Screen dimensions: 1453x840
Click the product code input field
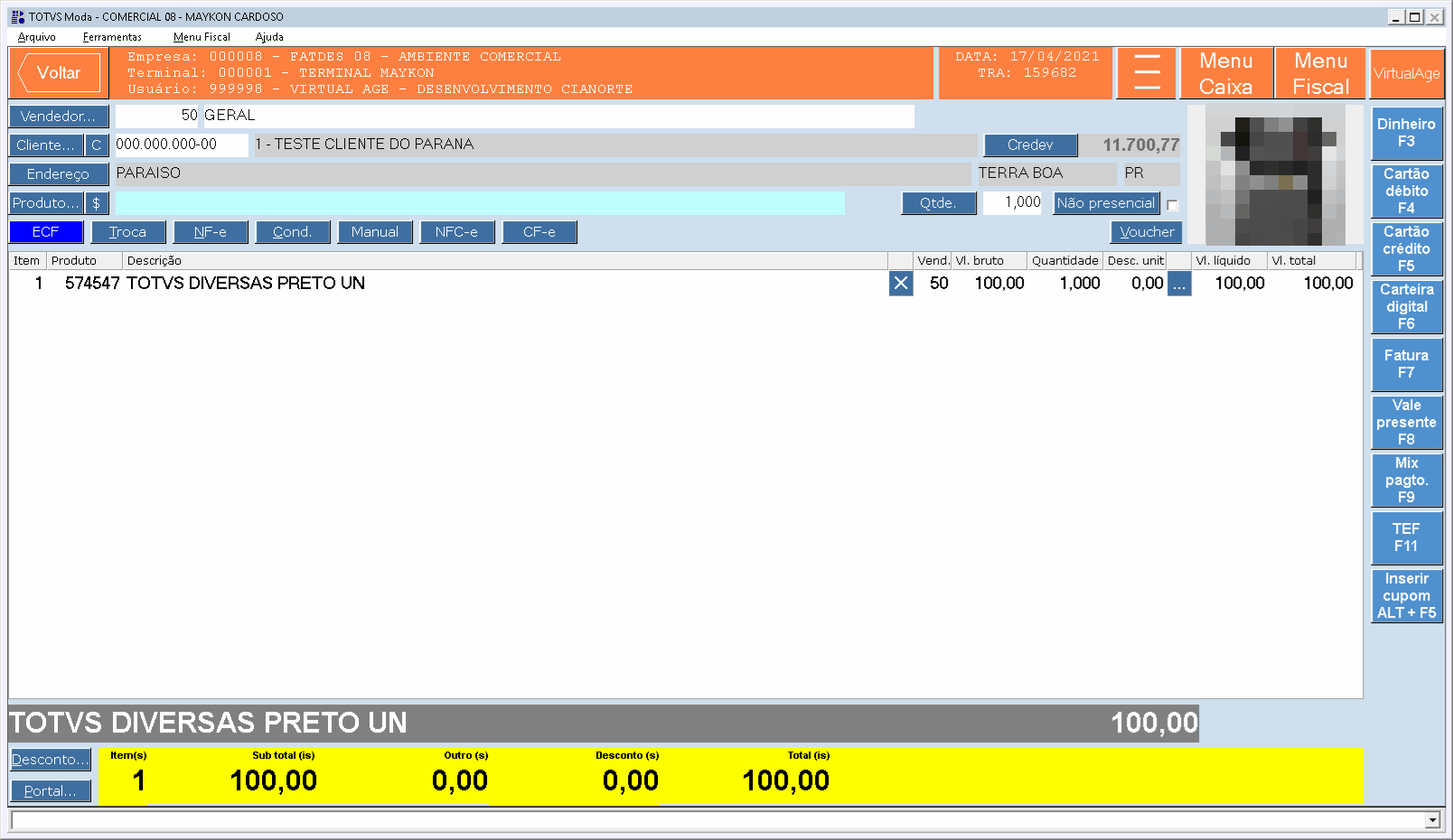[x=480, y=203]
